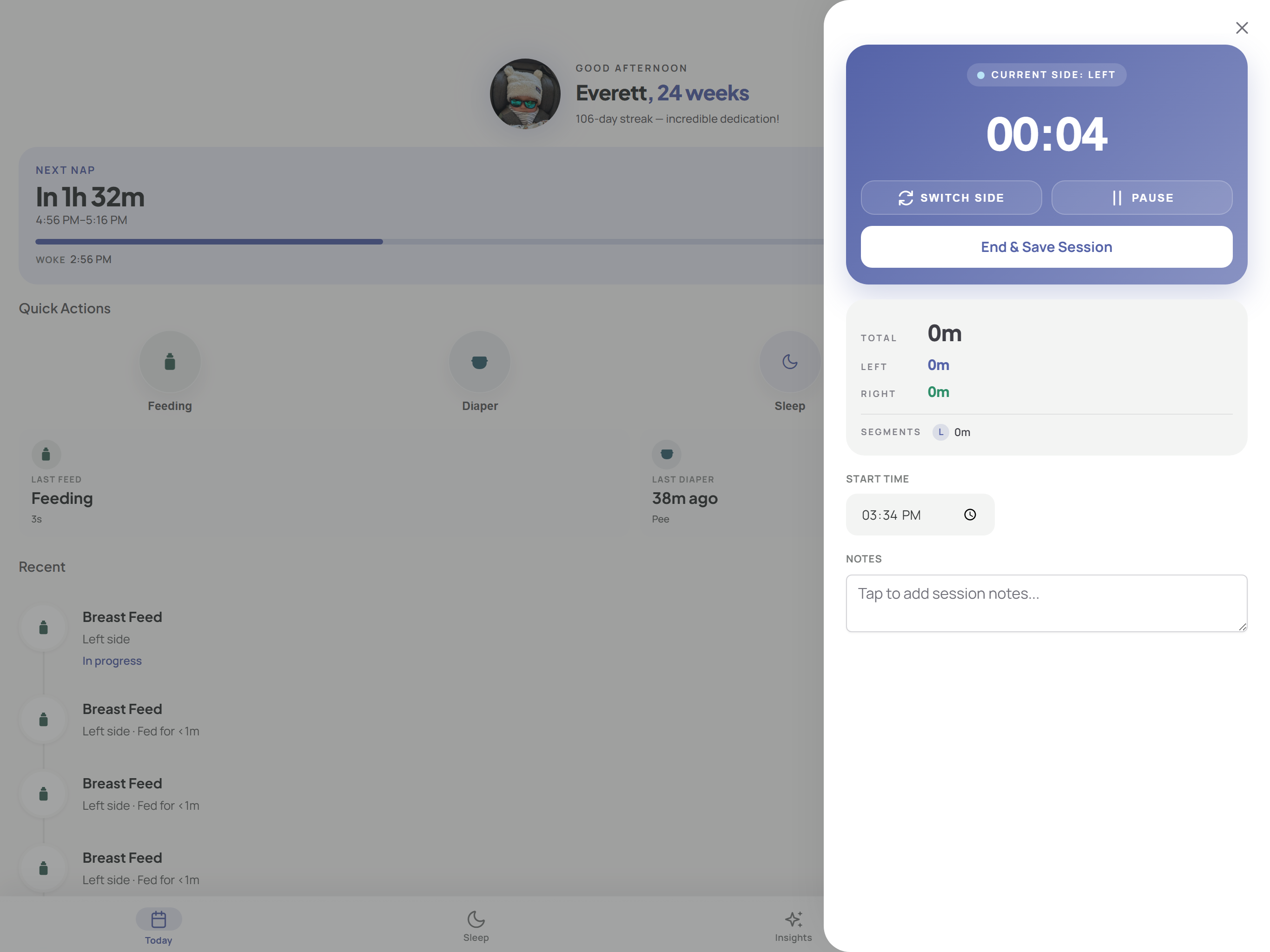Click the '4:56 PM–5:16 PM' nap window text

81,220
